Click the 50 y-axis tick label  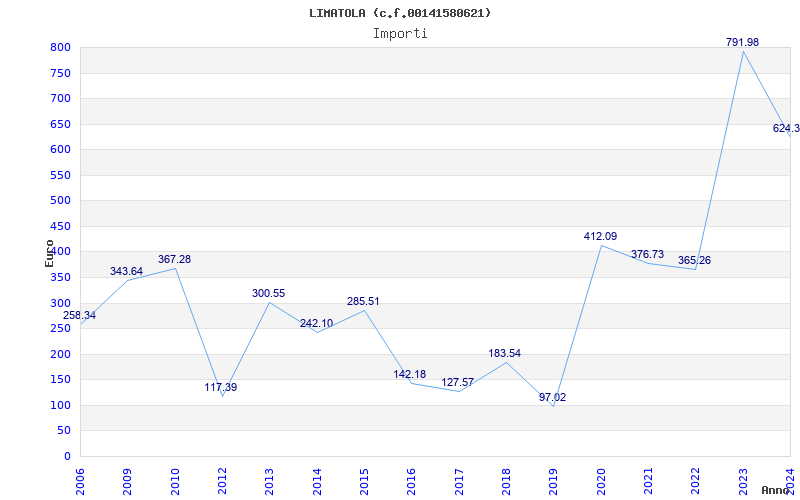[x=63, y=431]
